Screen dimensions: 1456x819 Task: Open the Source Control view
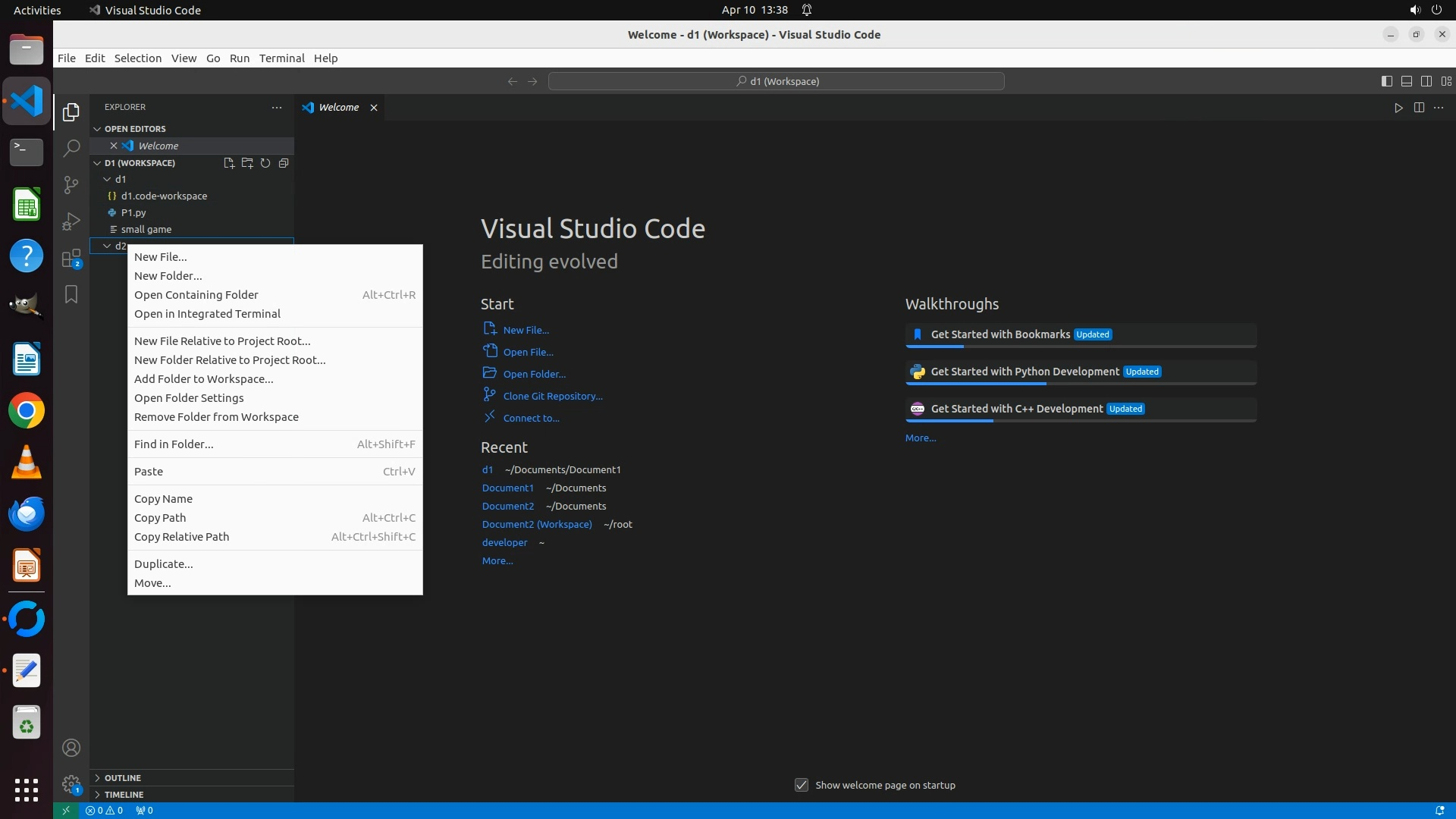[71, 184]
